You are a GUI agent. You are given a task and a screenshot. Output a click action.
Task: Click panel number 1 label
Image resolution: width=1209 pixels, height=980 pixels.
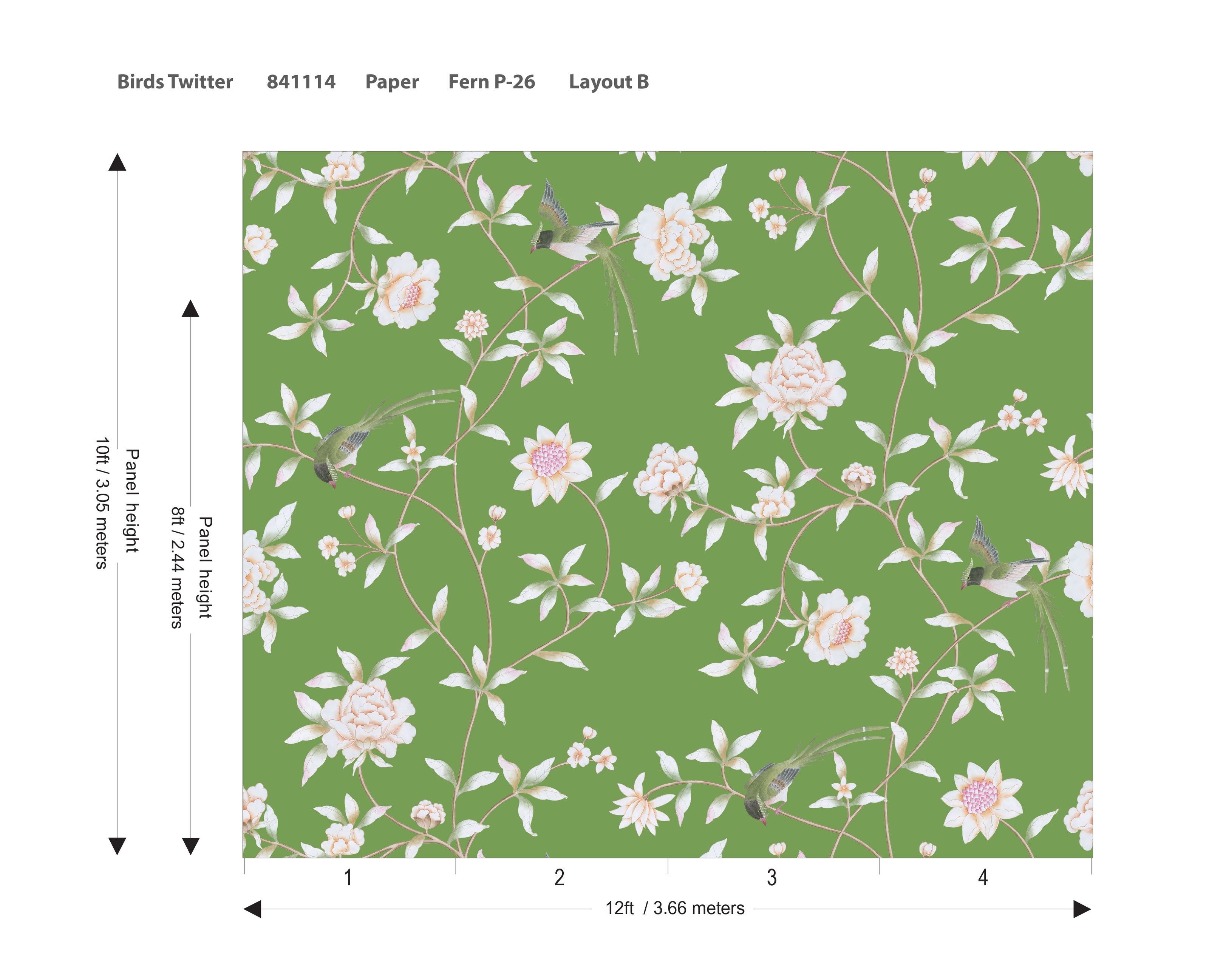[x=348, y=877]
